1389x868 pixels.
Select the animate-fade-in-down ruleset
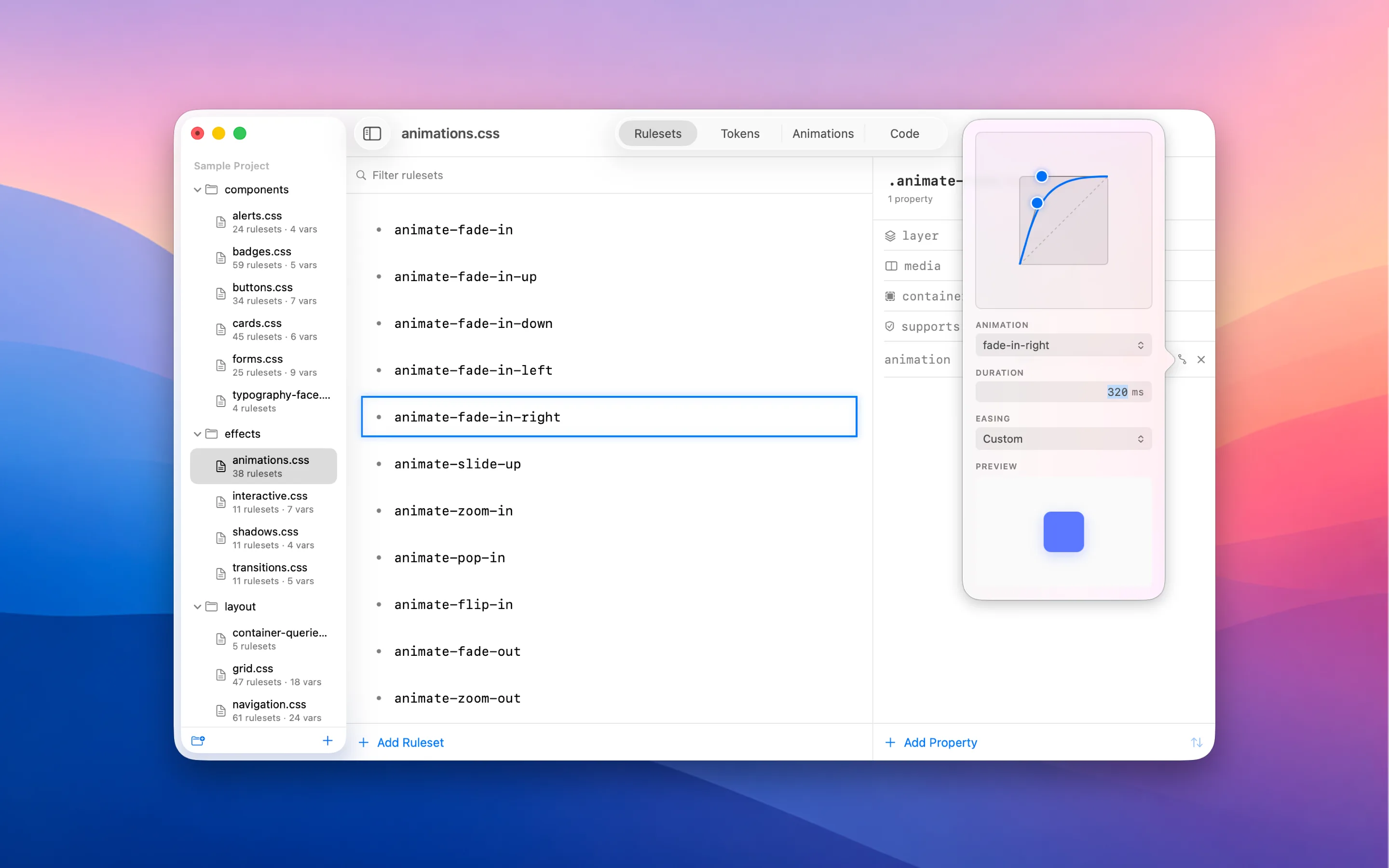tap(609, 323)
